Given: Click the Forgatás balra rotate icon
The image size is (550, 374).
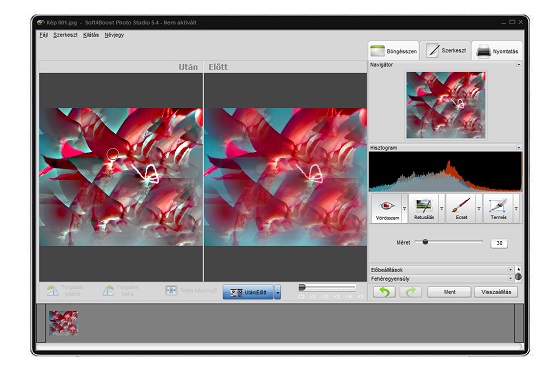Looking at the screenshot, I should pyautogui.click(x=108, y=290).
